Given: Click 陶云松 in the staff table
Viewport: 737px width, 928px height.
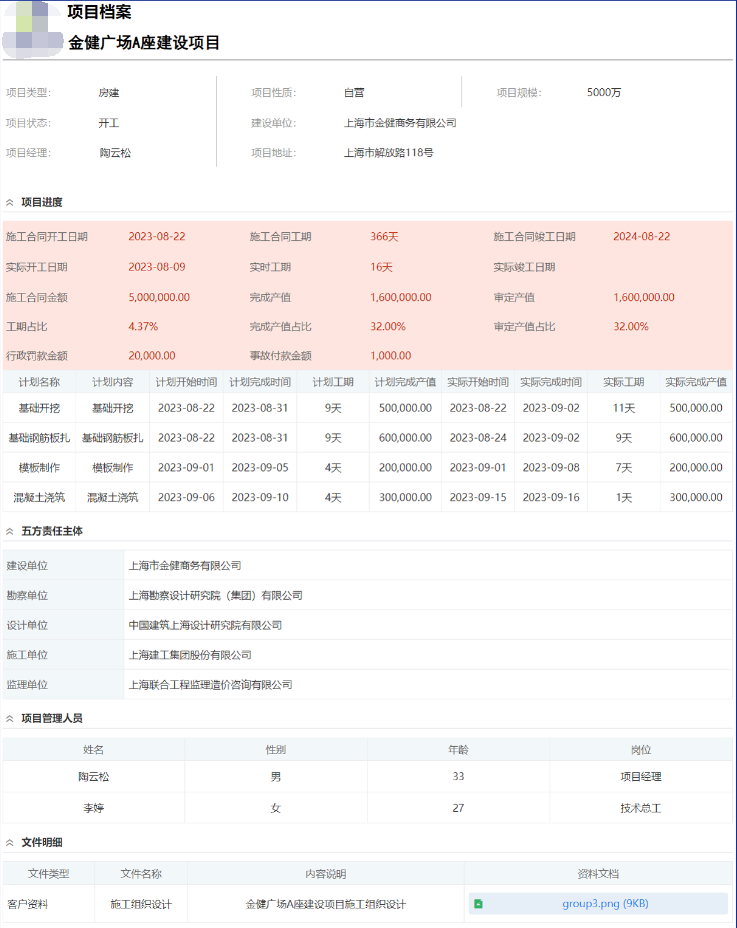Looking at the screenshot, I should pos(94,776).
